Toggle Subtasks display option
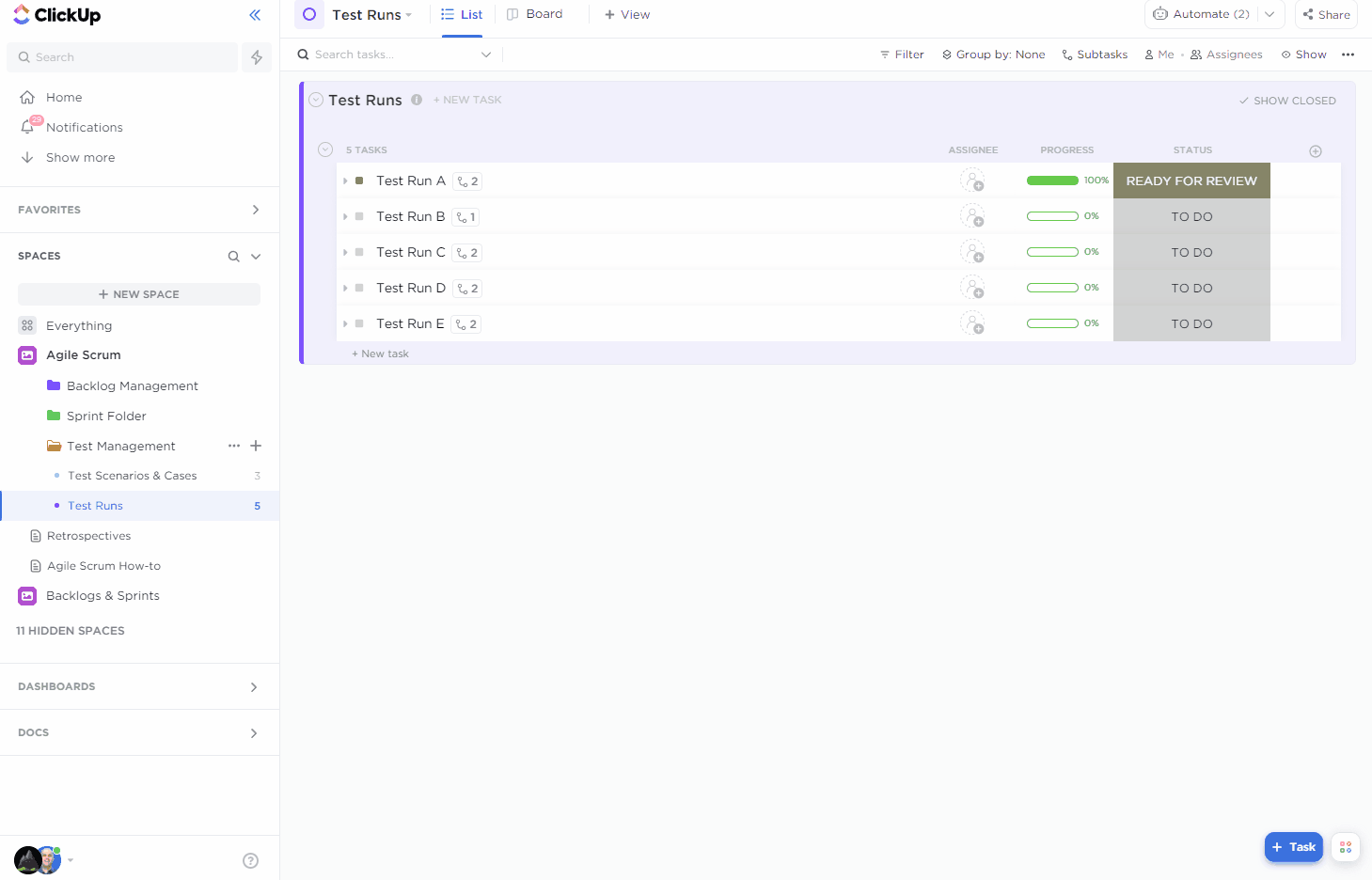 [1095, 55]
